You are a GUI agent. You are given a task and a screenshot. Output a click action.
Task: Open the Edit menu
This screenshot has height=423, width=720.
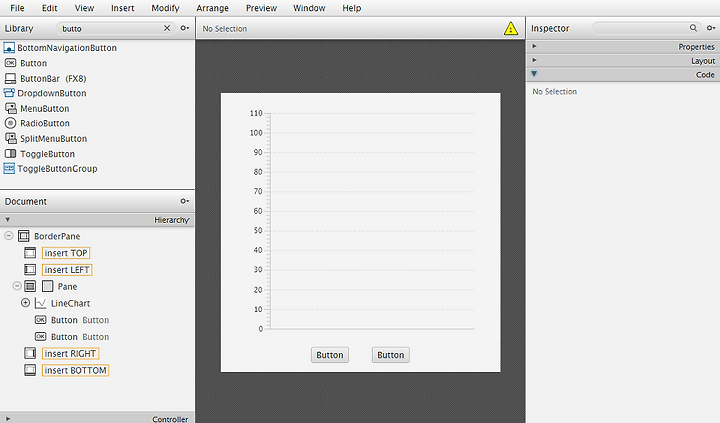coord(50,8)
